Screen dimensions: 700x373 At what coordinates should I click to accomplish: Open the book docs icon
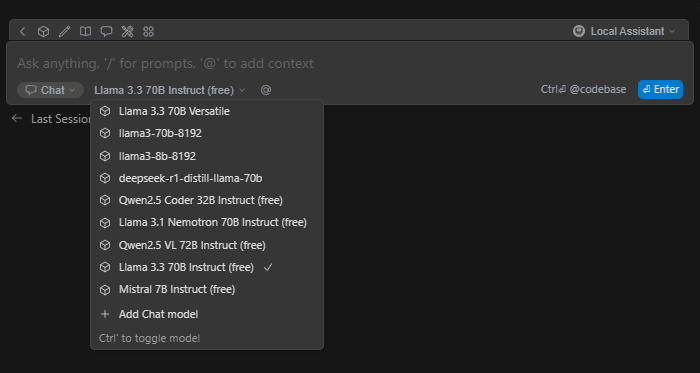point(85,32)
